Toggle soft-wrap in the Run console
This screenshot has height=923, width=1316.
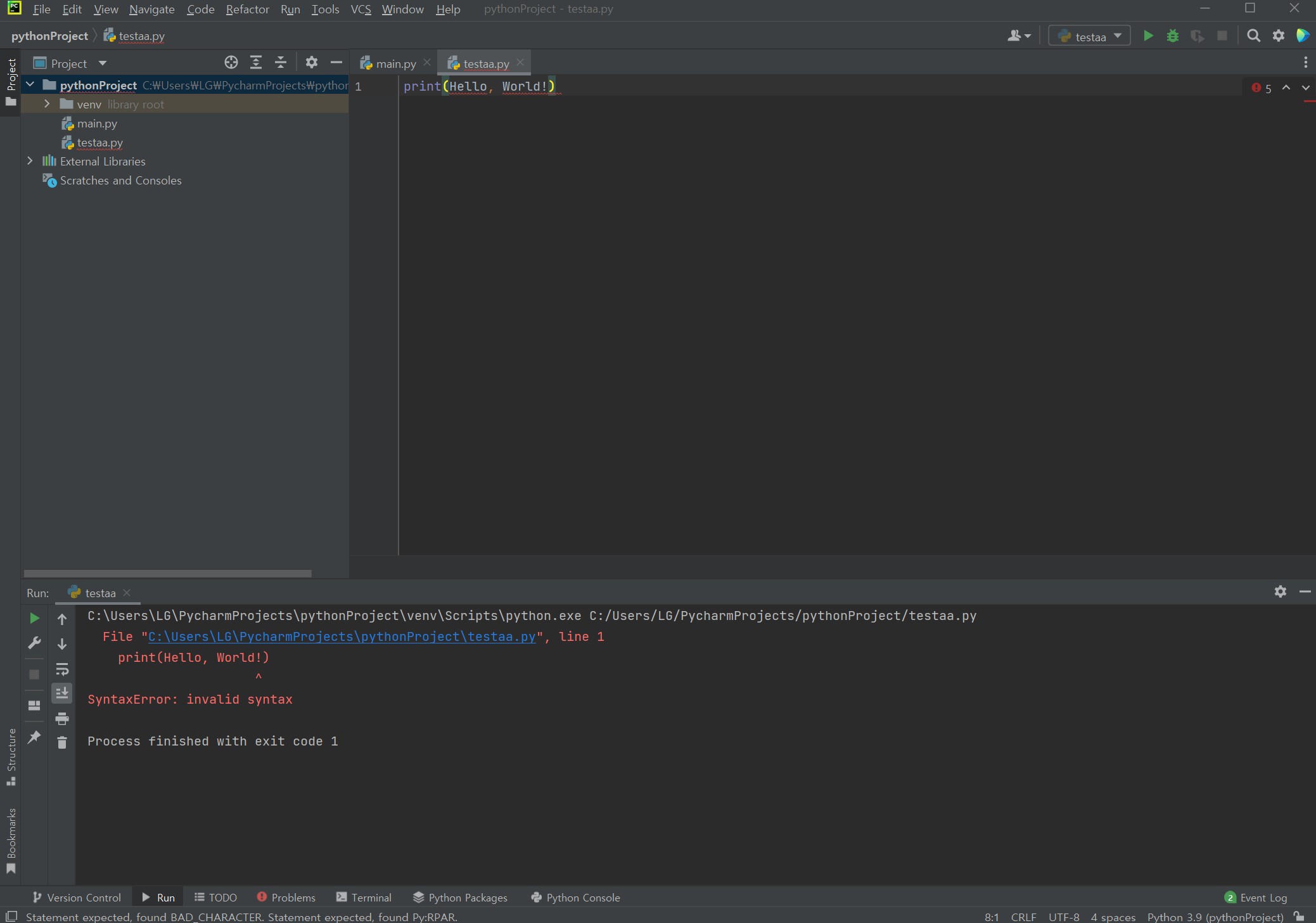coord(62,669)
